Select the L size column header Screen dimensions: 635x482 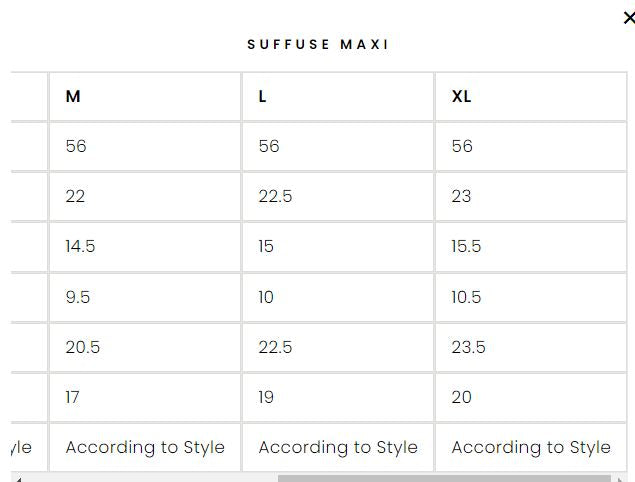click(263, 97)
